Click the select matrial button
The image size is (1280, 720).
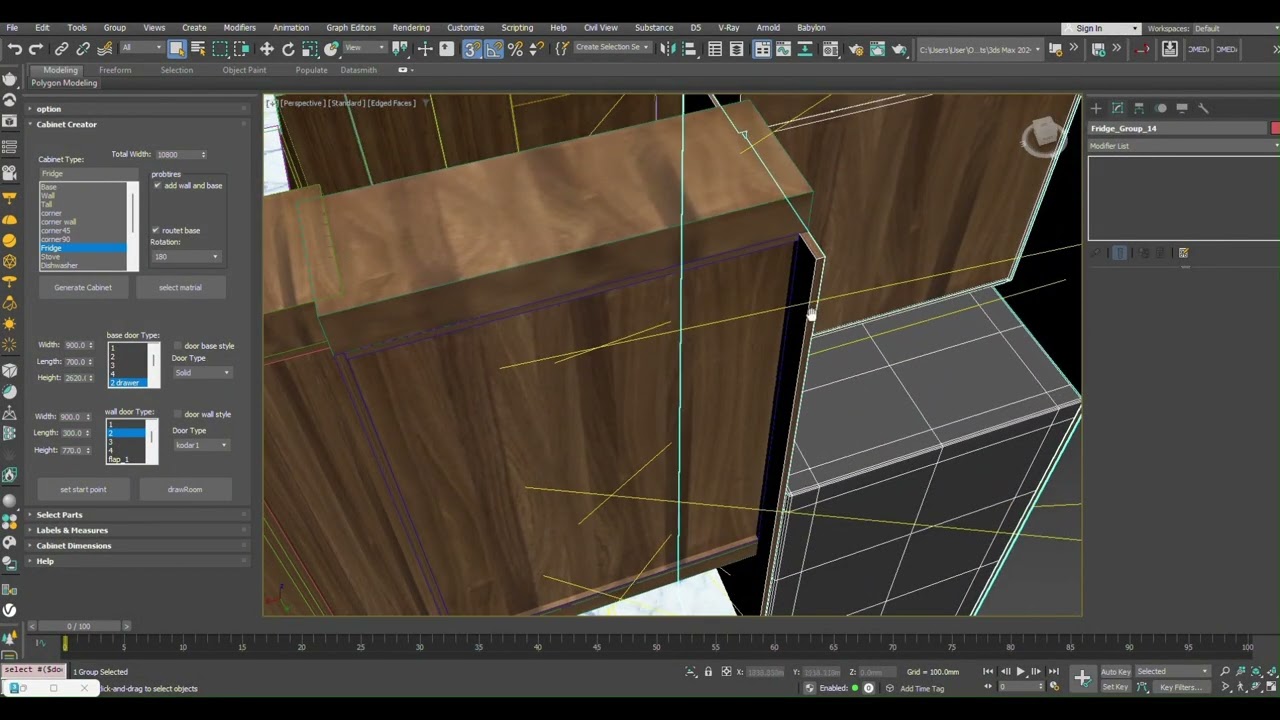180,288
